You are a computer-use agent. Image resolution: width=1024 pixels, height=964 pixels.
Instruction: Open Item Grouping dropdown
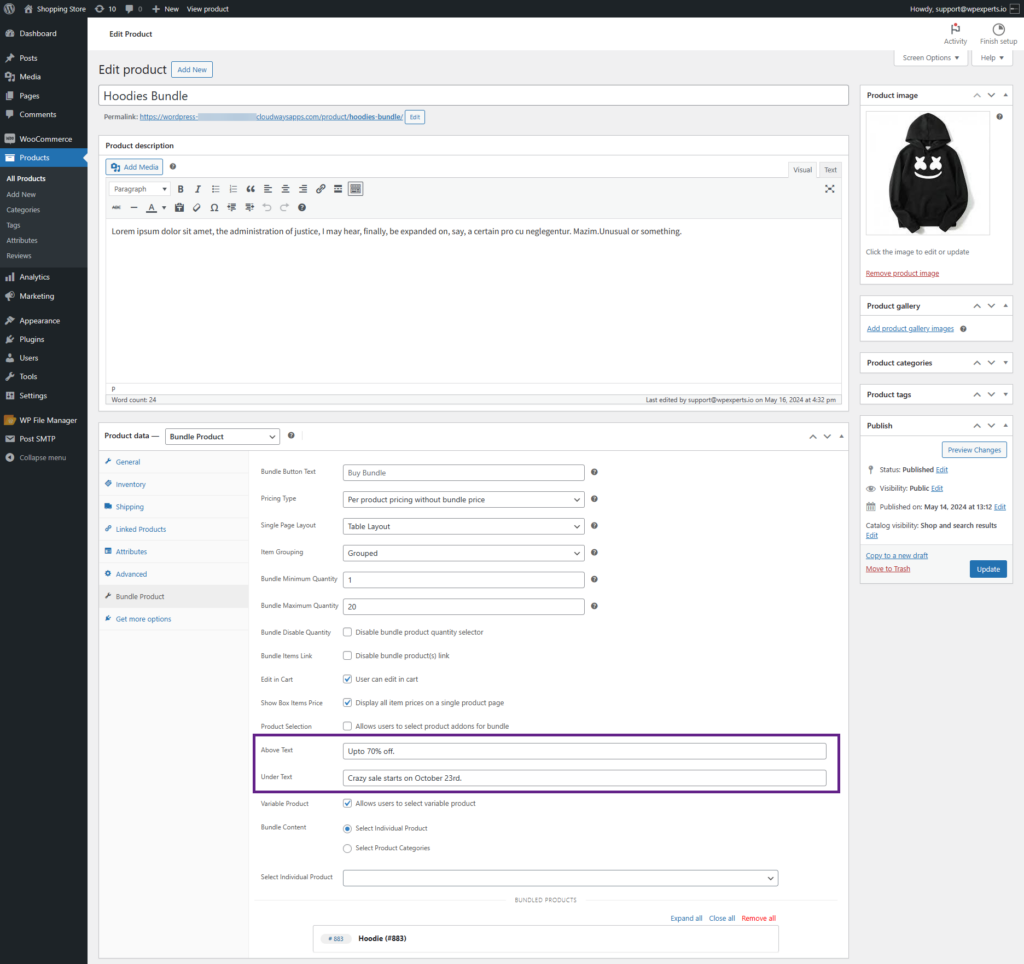pyautogui.click(x=463, y=553)
